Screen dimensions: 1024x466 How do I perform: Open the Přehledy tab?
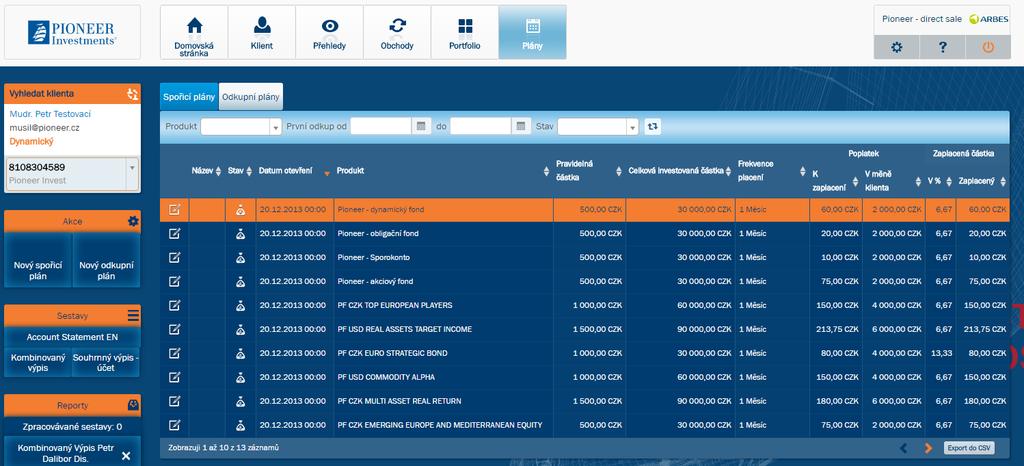tap(329, 32)
